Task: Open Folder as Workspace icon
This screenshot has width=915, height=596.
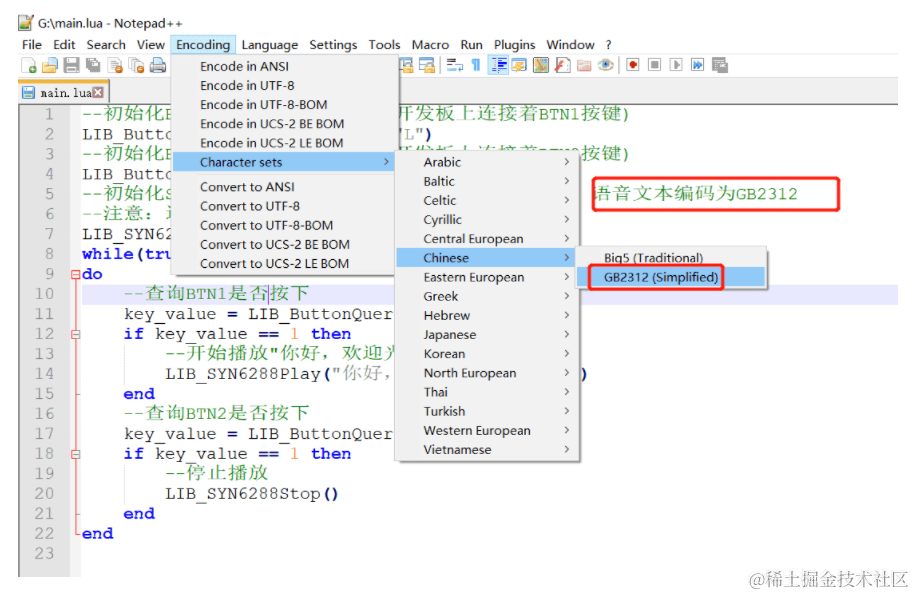Action: 584,65
